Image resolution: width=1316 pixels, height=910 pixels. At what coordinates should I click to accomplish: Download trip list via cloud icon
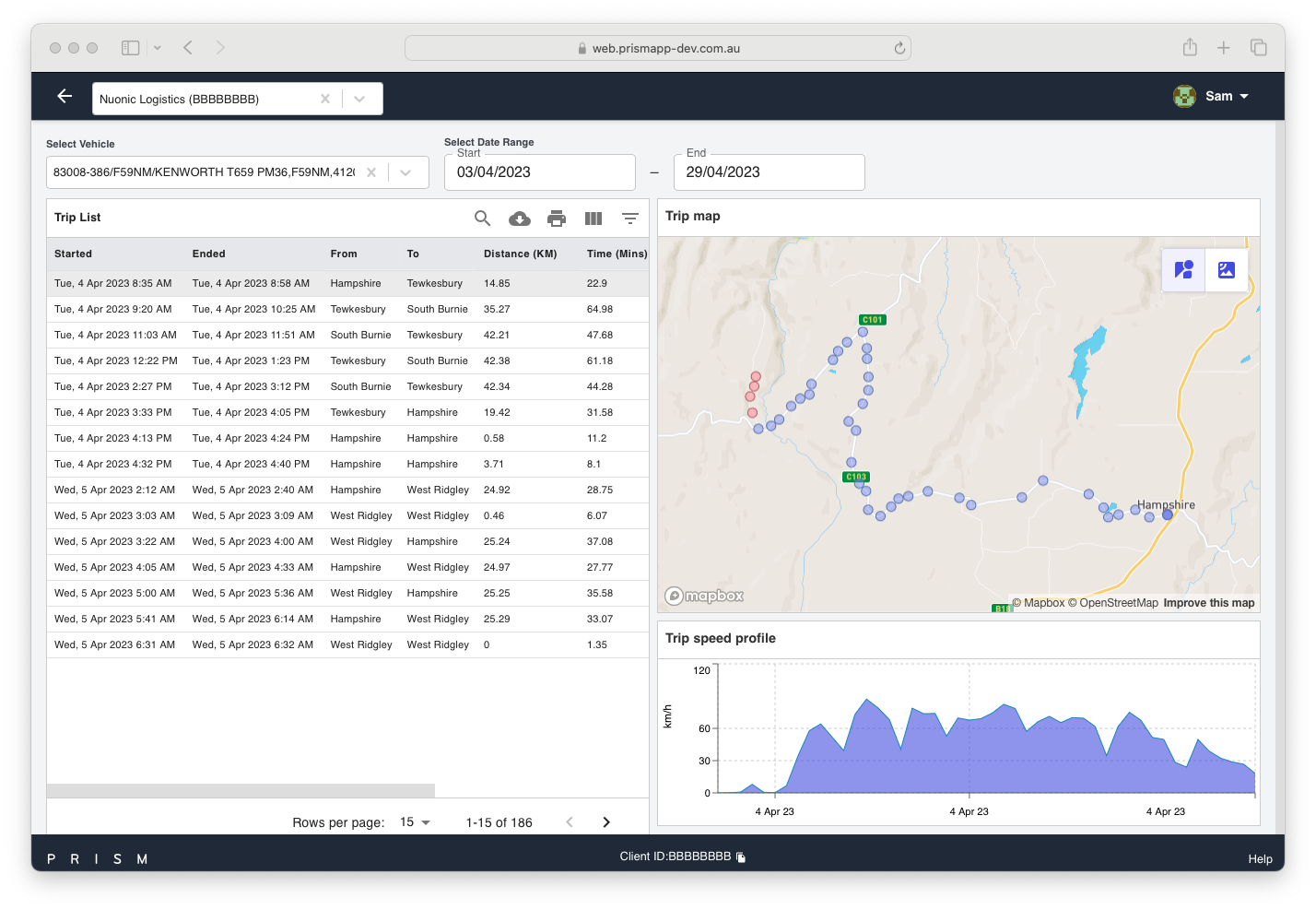pos(520,219)
